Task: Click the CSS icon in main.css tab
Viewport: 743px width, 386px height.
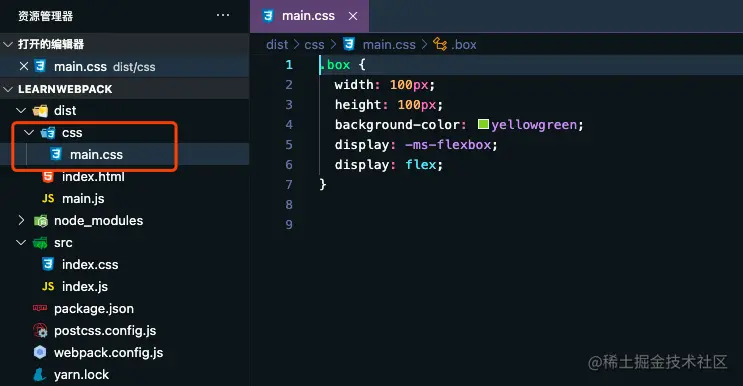Action: click(x=268, y=16)
